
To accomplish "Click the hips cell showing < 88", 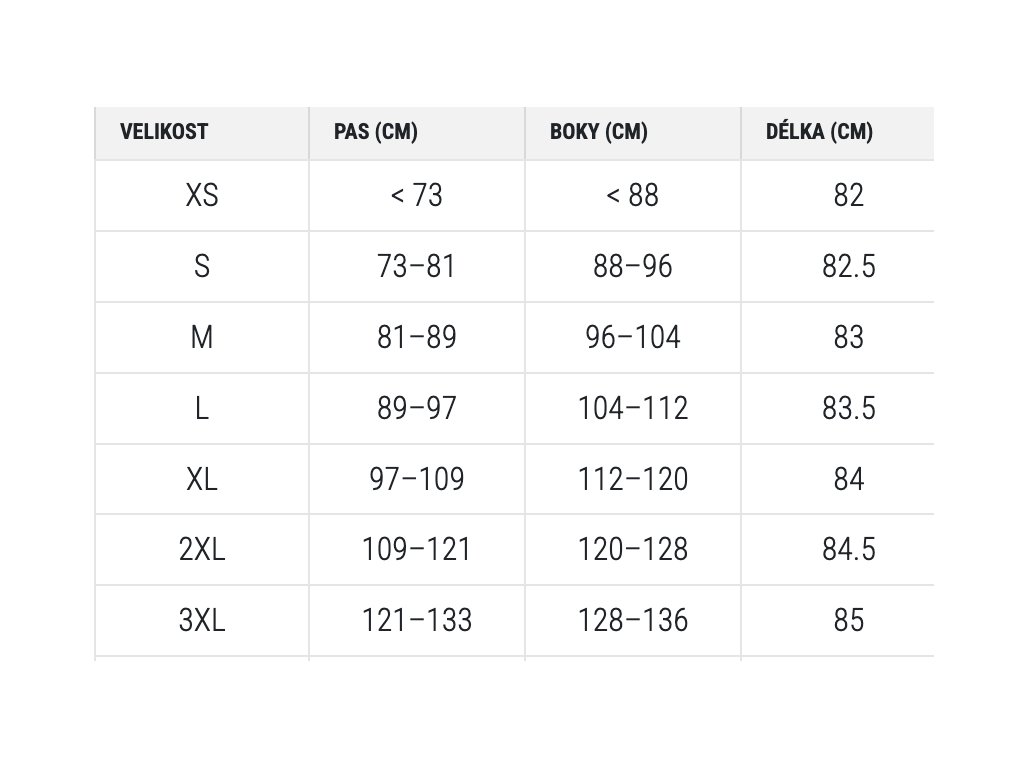I will click(x=633, y=195).
